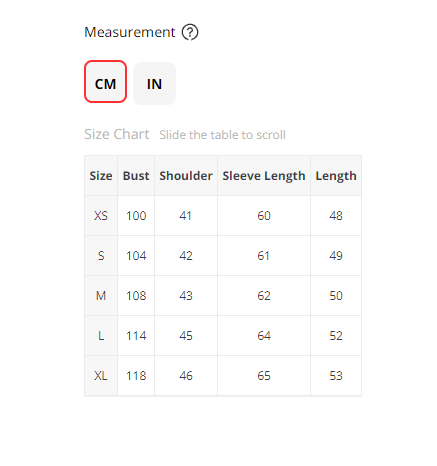The width and height of the screenshot is (437, 466).
Task: Select the S size row label
Action: tap(101, 256)
